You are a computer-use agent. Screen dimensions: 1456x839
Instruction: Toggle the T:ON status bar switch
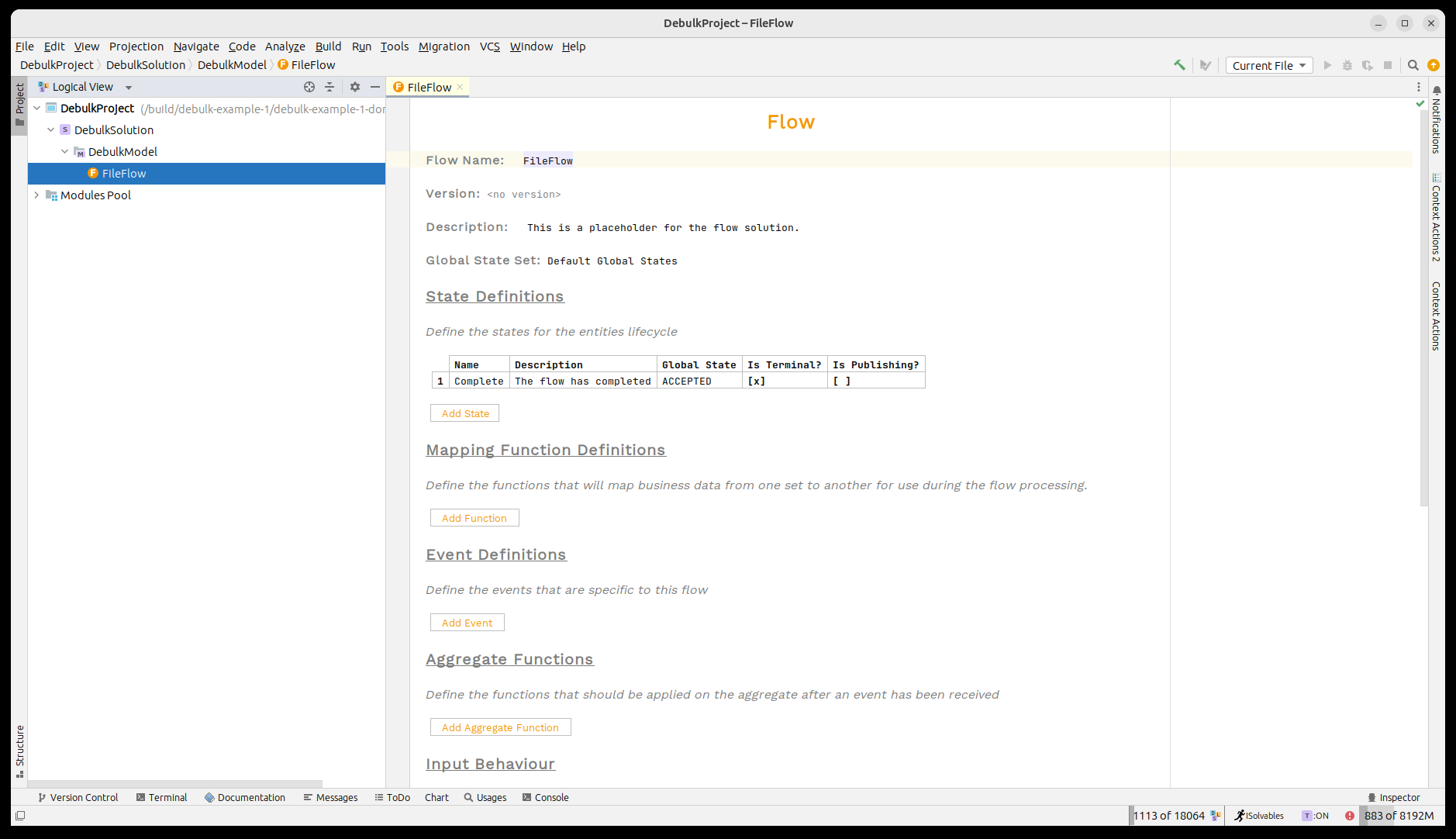(1316, 816)
